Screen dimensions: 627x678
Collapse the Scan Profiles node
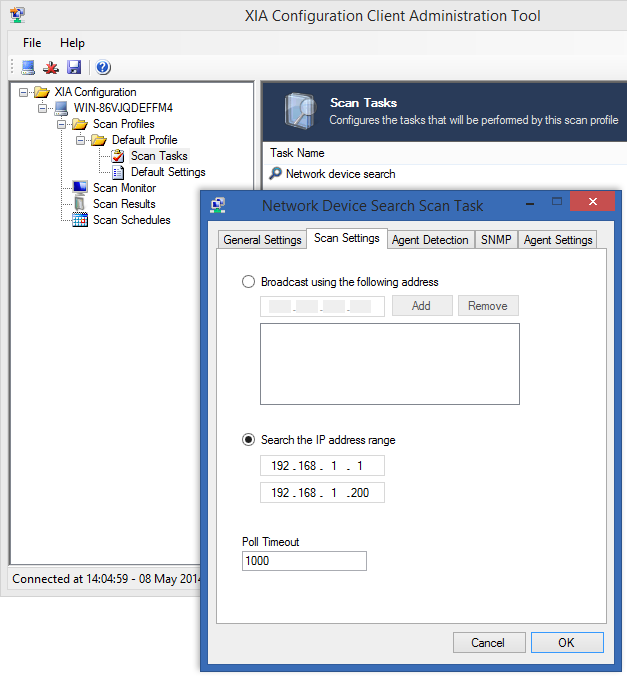pyautogui.click(x=61, y=124)
